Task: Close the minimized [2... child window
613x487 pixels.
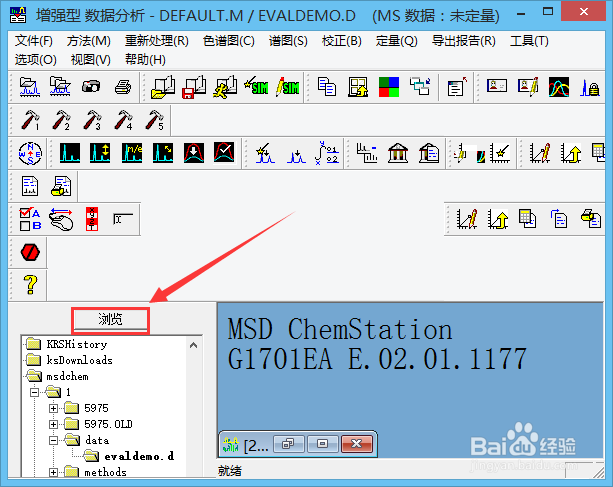Action: click(x=357, y=444)
